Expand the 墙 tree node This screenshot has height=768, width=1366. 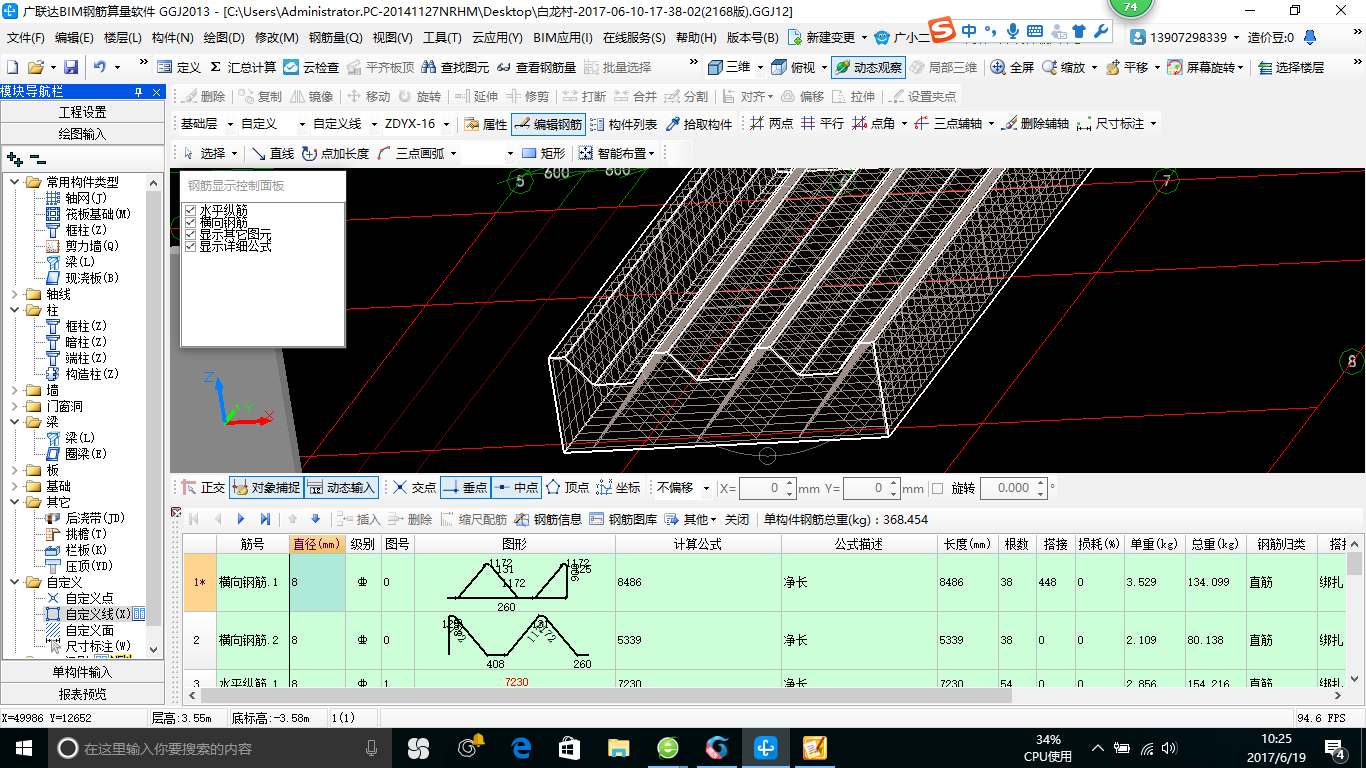click(x=14, y=390)
